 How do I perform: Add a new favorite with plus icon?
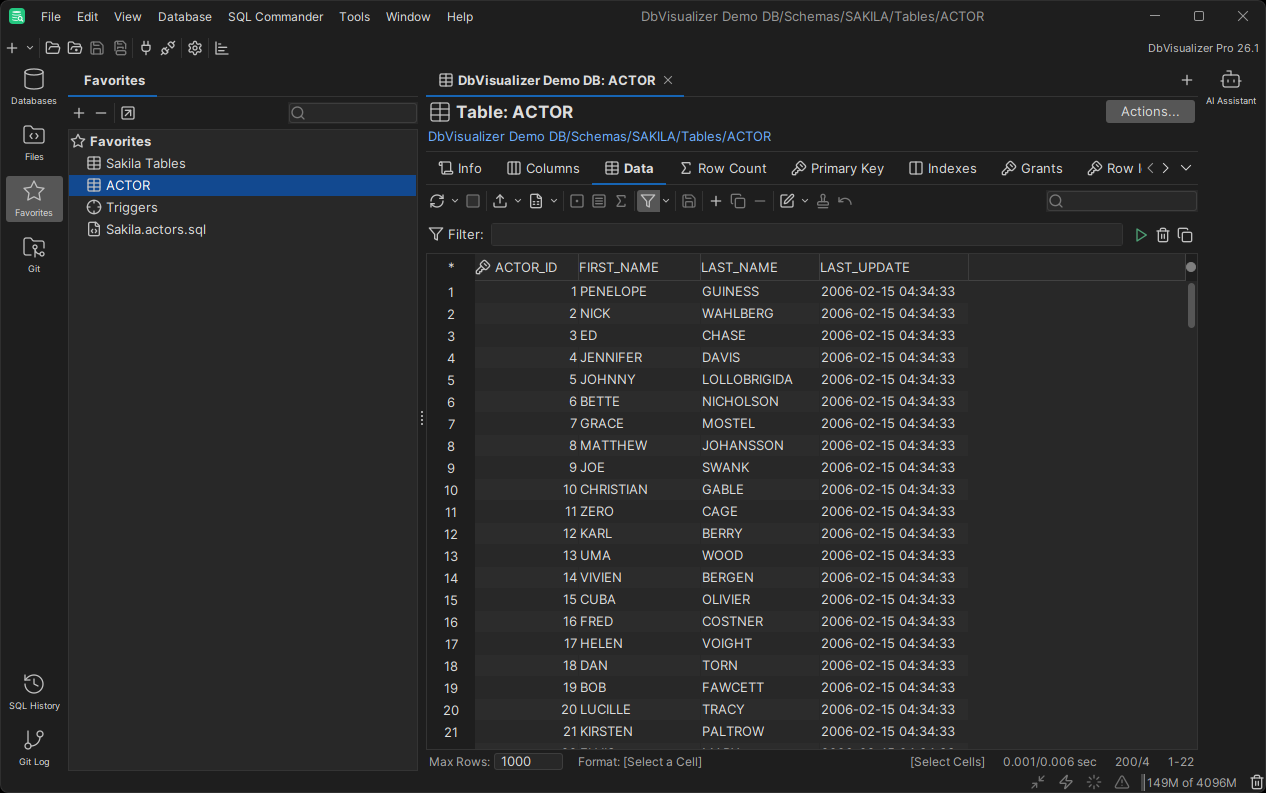pyautogui.click(x=79, y=113)
